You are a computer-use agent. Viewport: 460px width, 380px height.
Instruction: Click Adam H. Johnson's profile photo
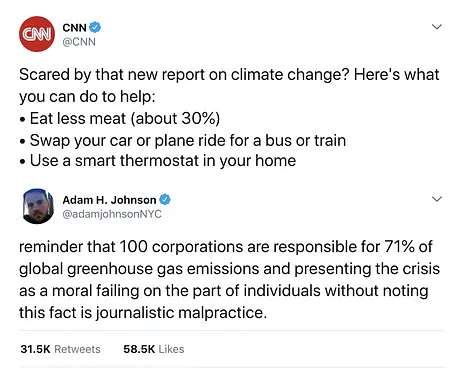coord(38,206)
